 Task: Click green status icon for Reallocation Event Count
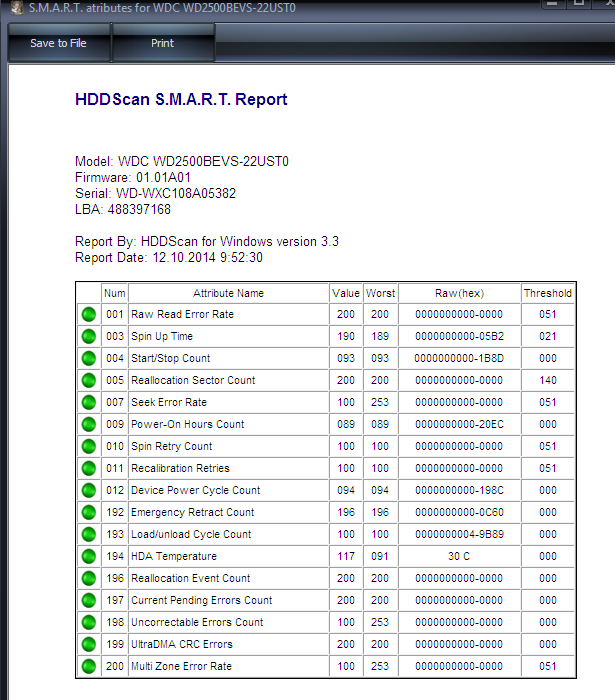pyautogui.click(x=89, y=578)
